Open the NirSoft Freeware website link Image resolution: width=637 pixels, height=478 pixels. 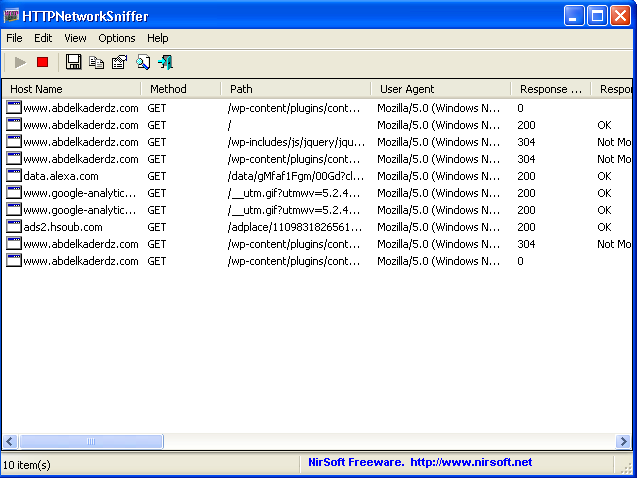click(420, 462)
